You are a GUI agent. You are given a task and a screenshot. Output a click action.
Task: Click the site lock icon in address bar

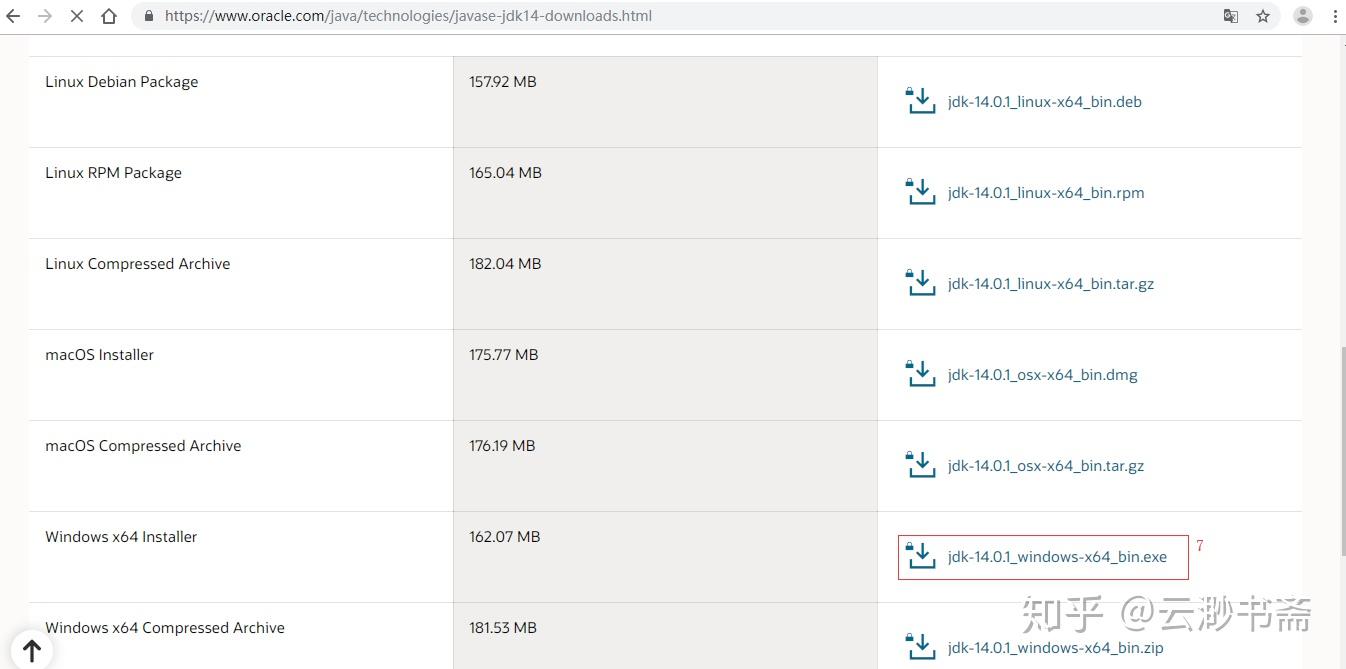click(x=149, y=16)
